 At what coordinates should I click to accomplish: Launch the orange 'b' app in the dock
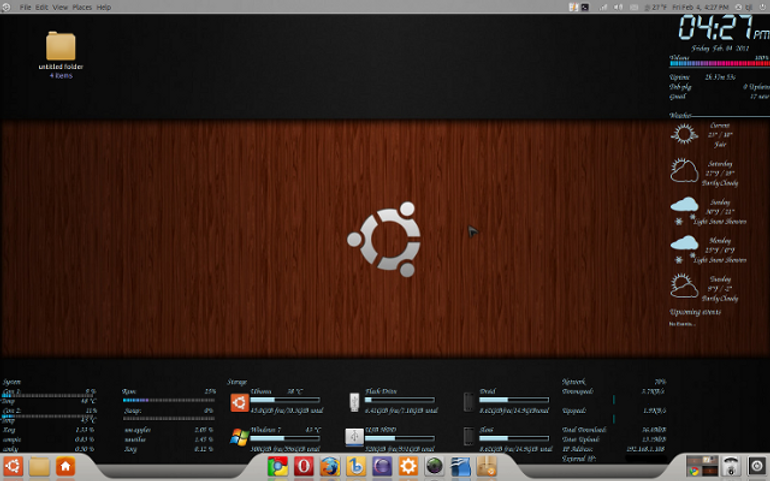[356, 466]
